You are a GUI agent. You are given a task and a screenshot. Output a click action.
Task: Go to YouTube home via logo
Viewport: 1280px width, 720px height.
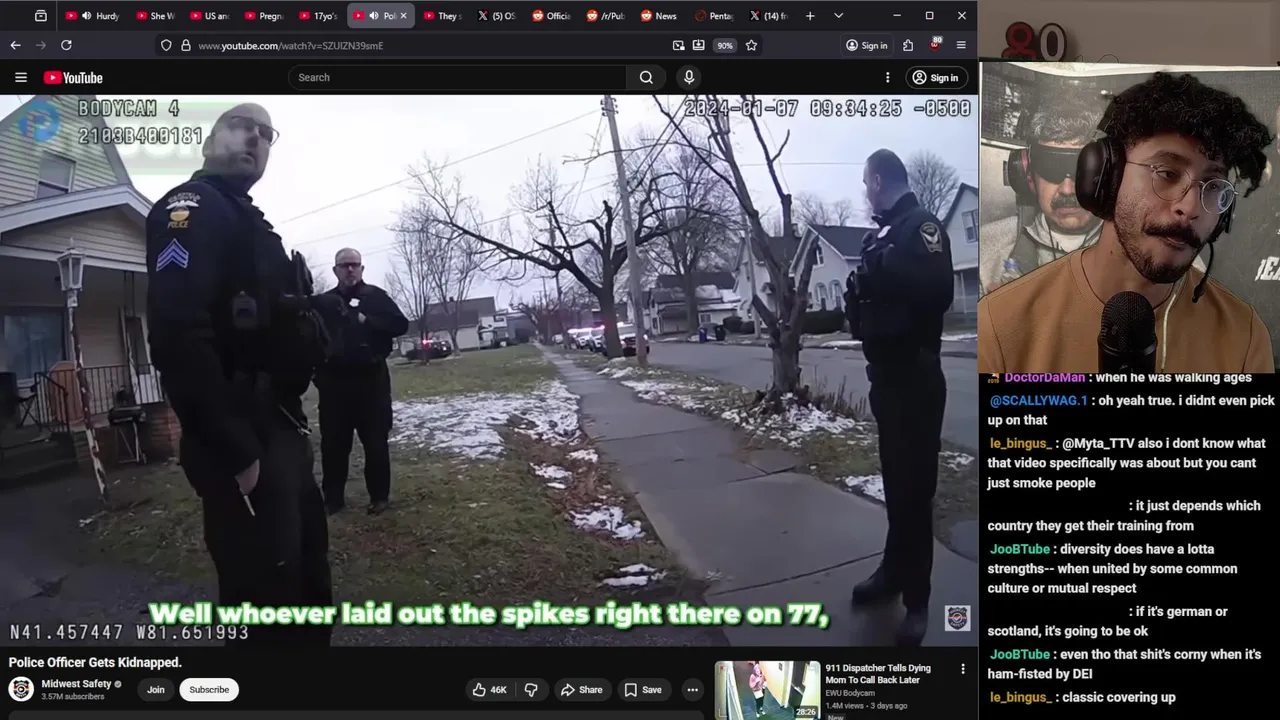point(73,78)
